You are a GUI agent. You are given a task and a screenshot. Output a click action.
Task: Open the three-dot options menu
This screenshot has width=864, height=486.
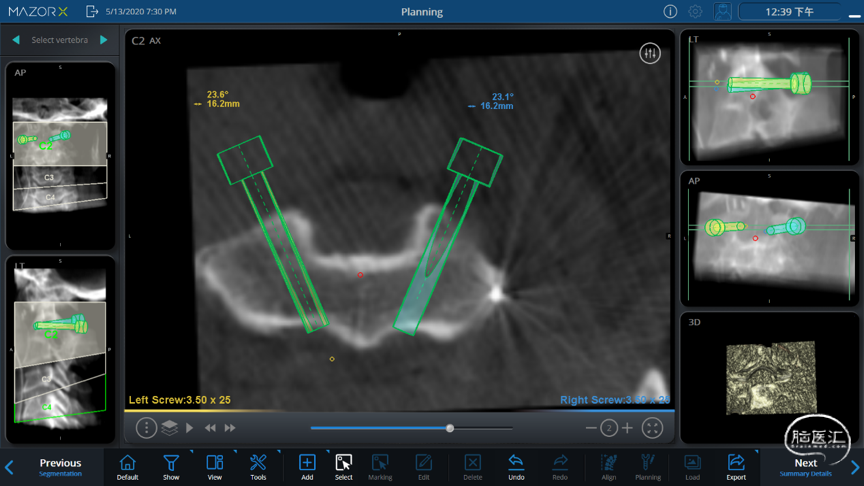point(146,428)
